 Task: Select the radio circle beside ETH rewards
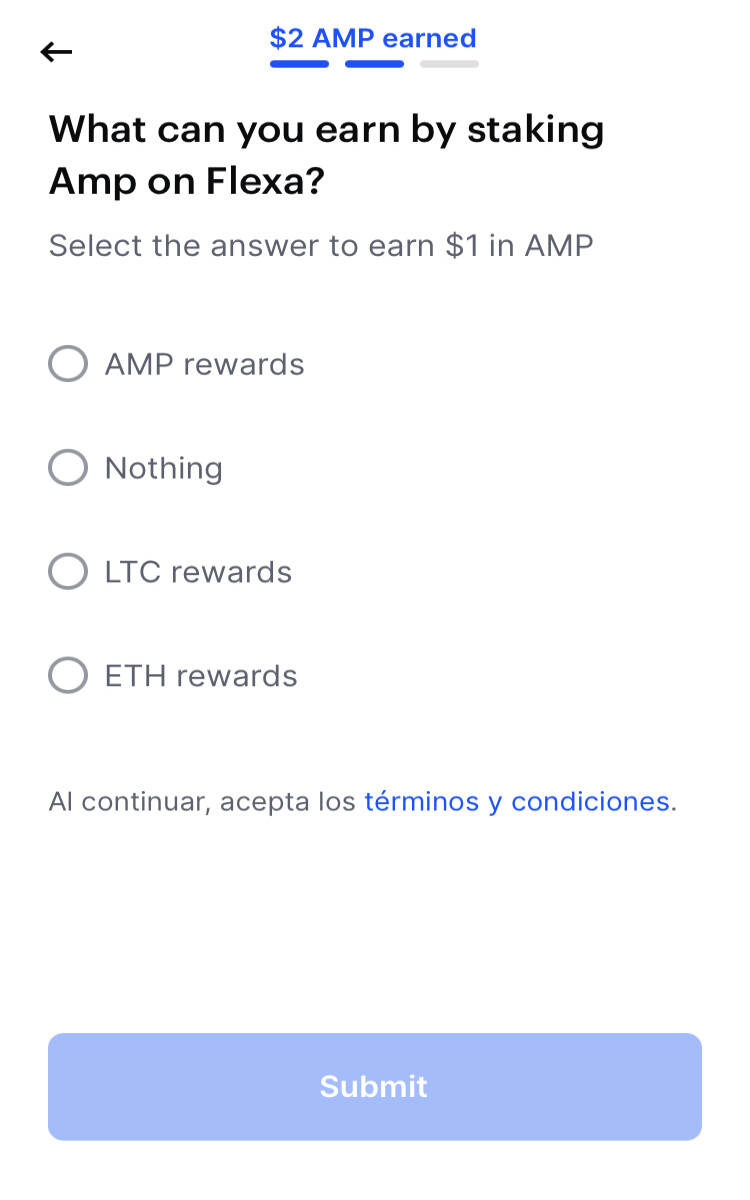click(68, 676)
